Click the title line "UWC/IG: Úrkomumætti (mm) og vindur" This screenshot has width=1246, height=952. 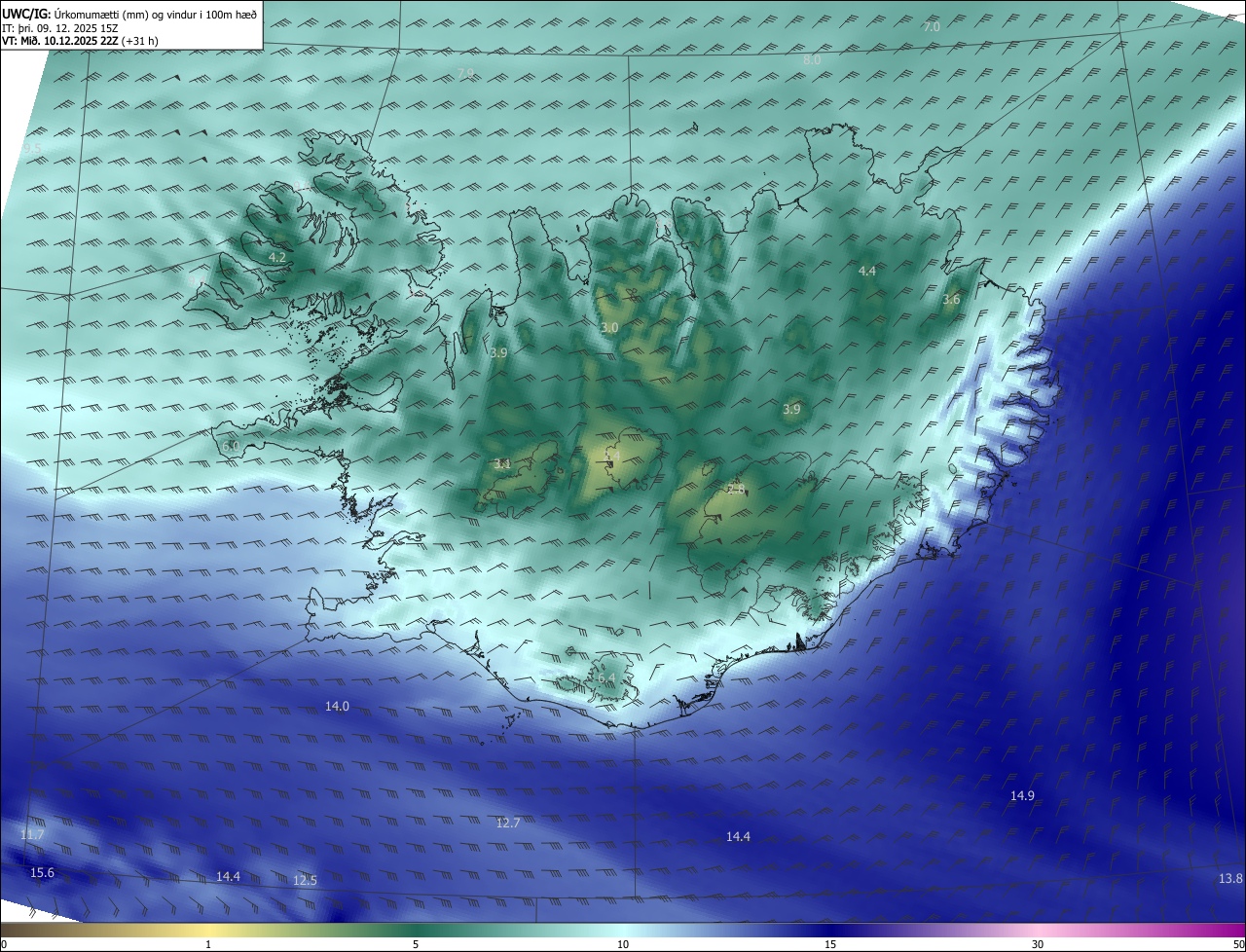128,14
